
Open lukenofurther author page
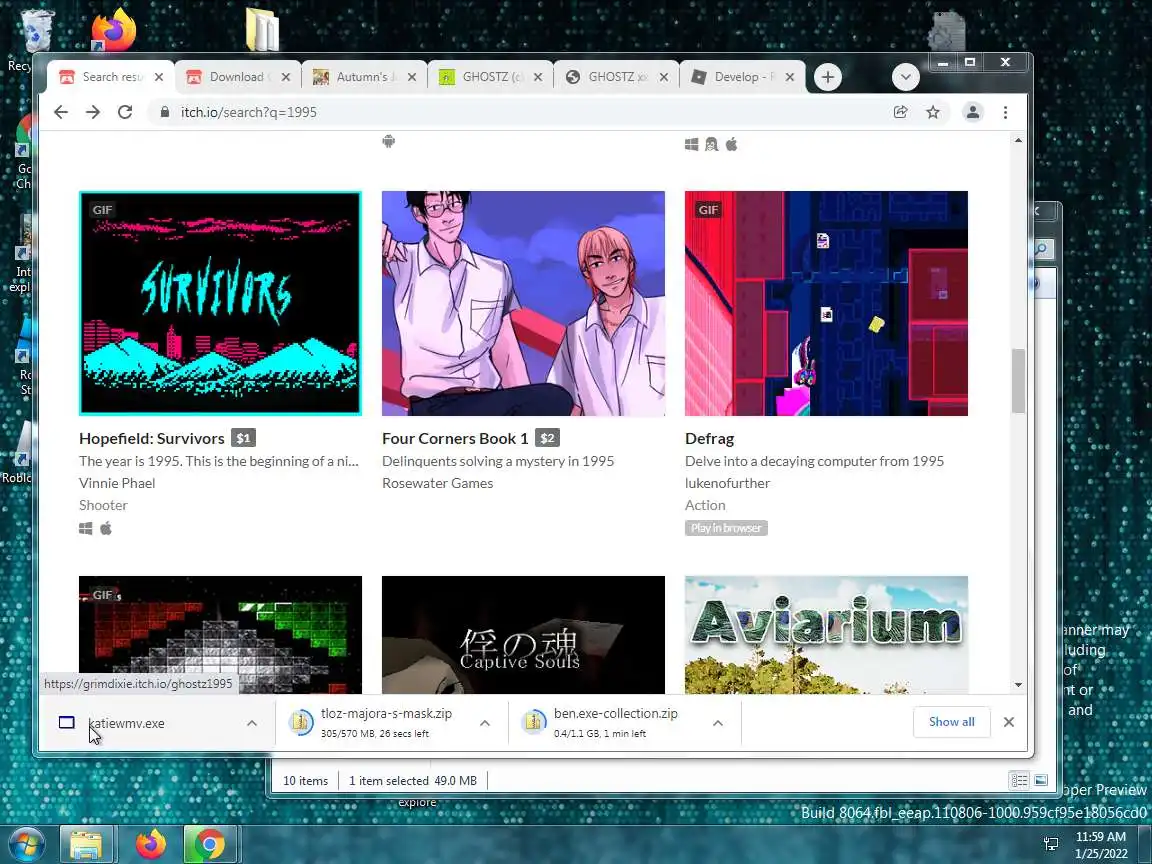click(x=727, y=483)
